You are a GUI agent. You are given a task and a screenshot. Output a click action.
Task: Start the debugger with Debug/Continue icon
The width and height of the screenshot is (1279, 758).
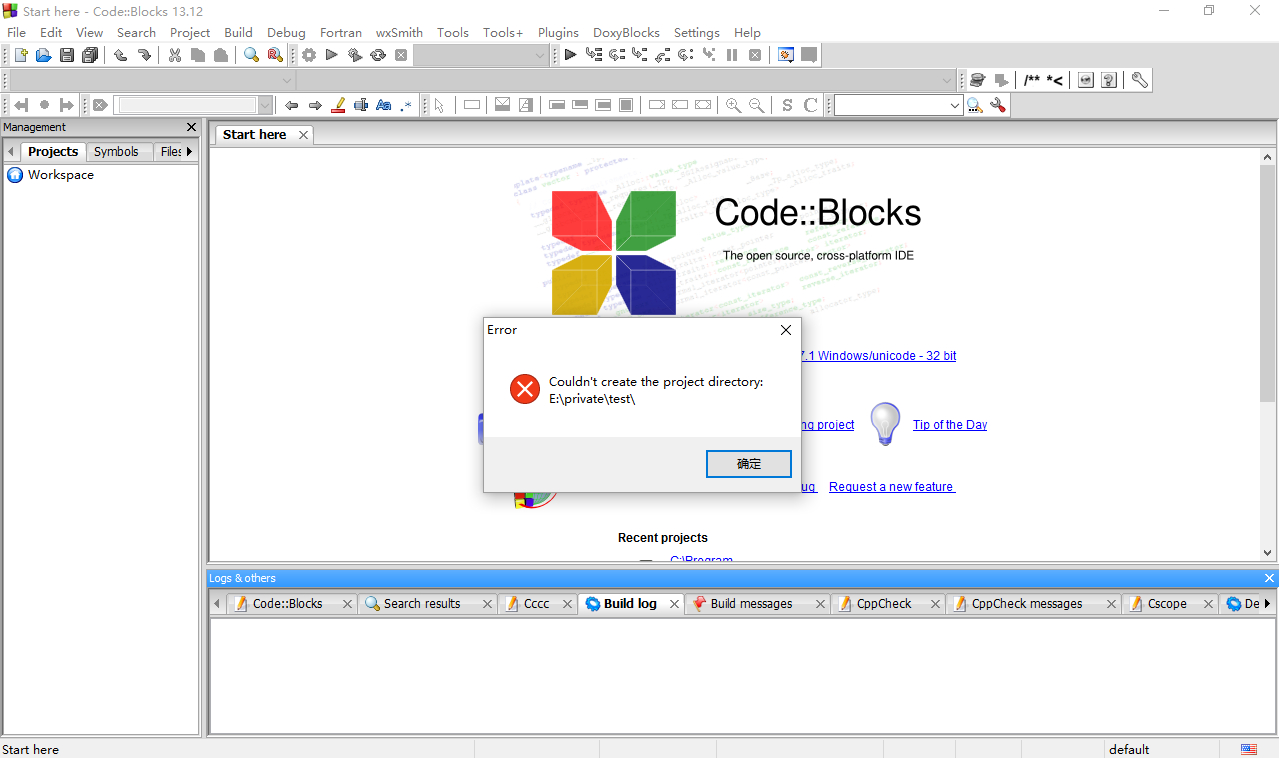(570, 55)
